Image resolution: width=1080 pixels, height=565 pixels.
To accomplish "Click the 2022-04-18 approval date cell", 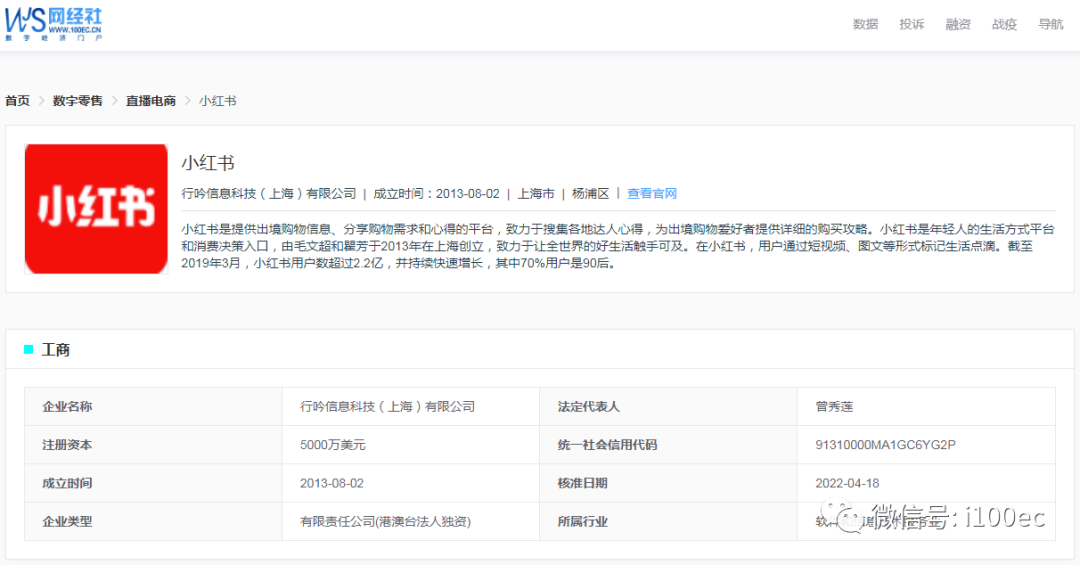I will (x=847, y=483).
